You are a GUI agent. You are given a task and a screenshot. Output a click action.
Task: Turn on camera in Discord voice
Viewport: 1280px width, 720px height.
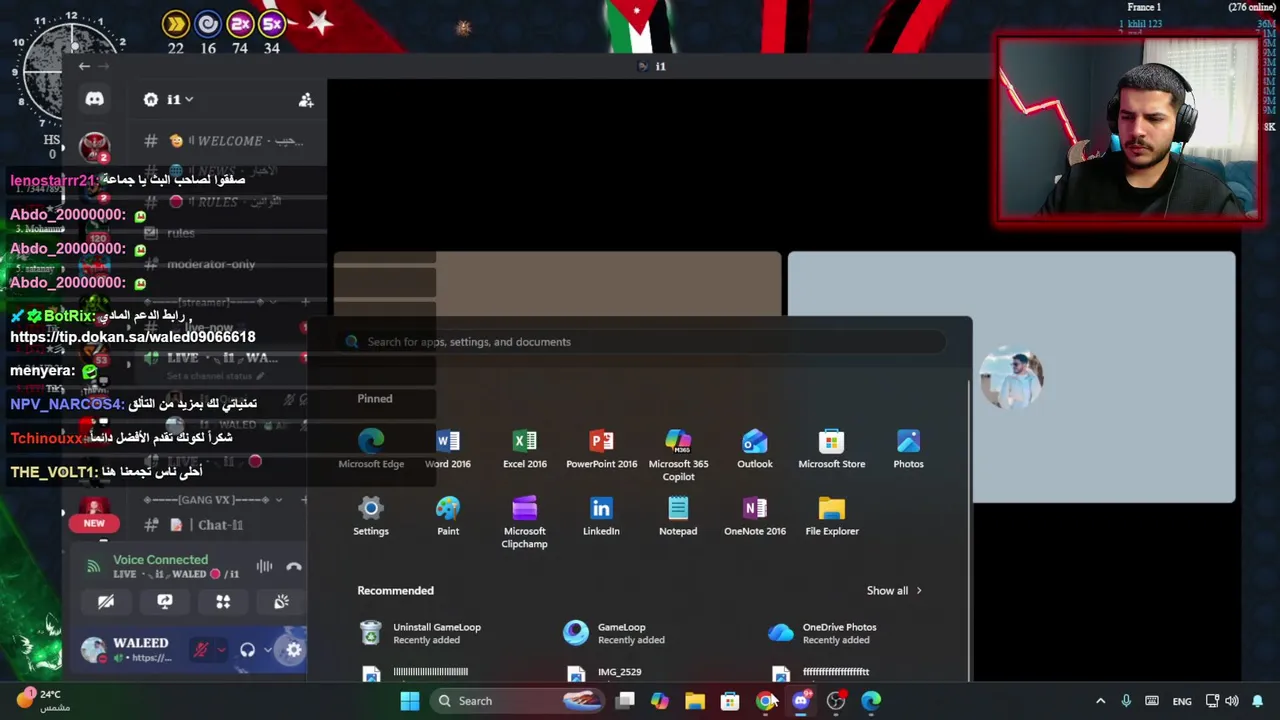coord(106,601)
